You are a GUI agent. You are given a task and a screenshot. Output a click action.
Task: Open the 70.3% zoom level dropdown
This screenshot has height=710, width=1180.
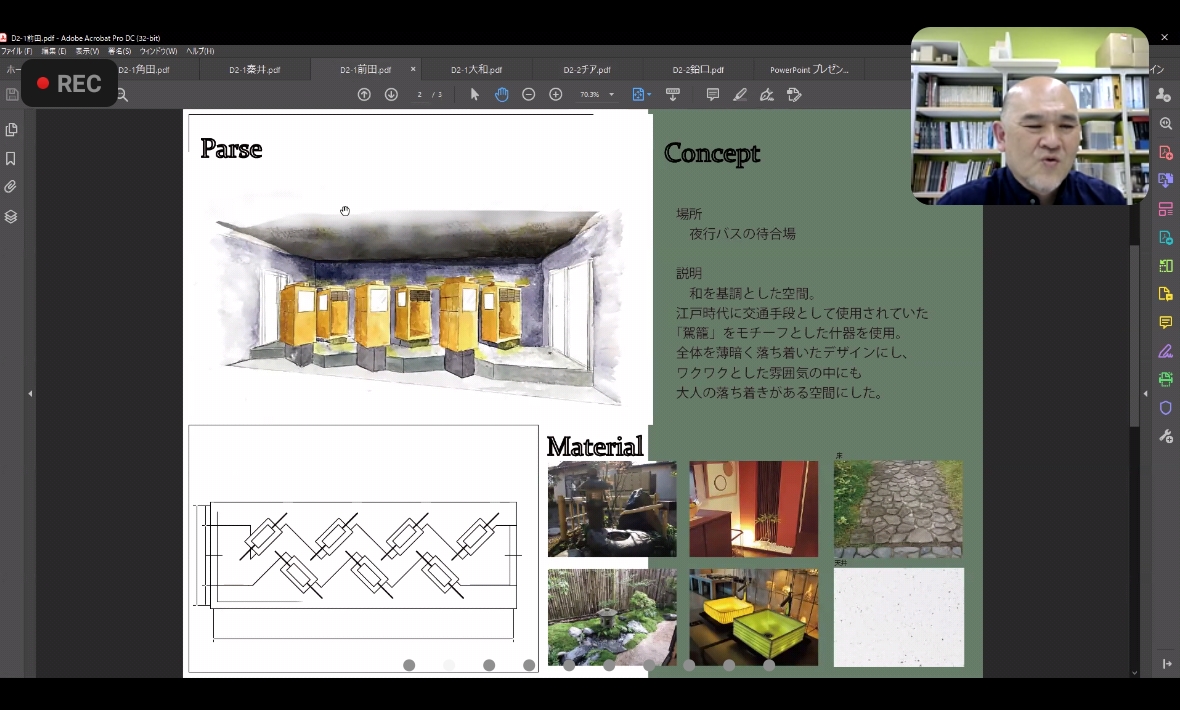pos(611,95)
